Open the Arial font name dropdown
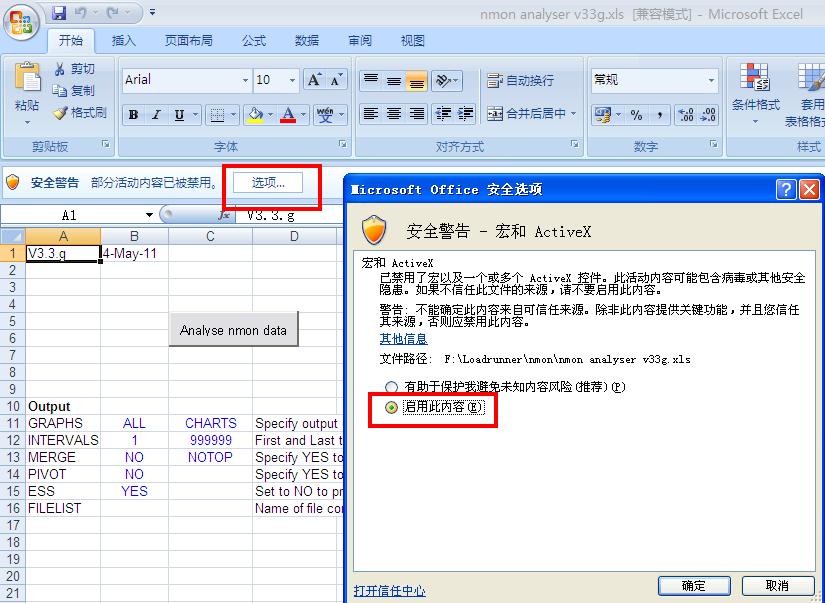The width and height of the screenshot is (825, 603). [x=245, y=81]
